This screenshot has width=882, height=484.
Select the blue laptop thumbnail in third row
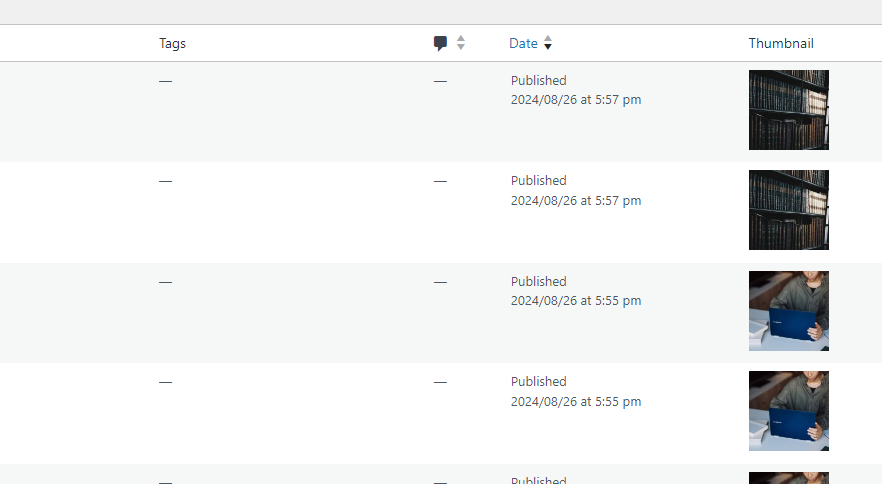(x=788, y=311)
